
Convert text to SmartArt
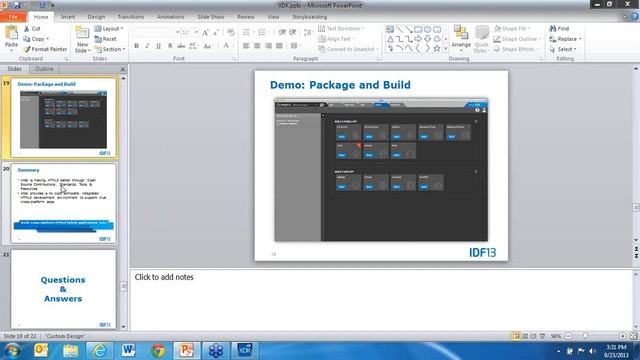coord(348,49)
